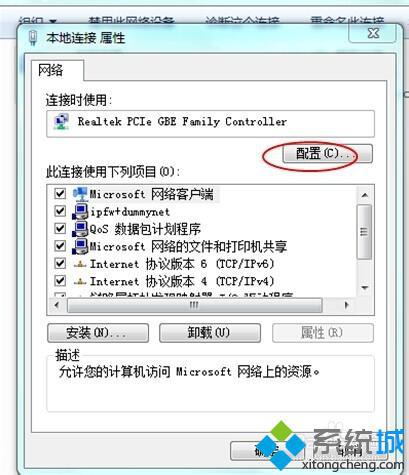Click the 安装(N)... button
The height and width of the screenshot is (475, 409).
click(98, 333)
